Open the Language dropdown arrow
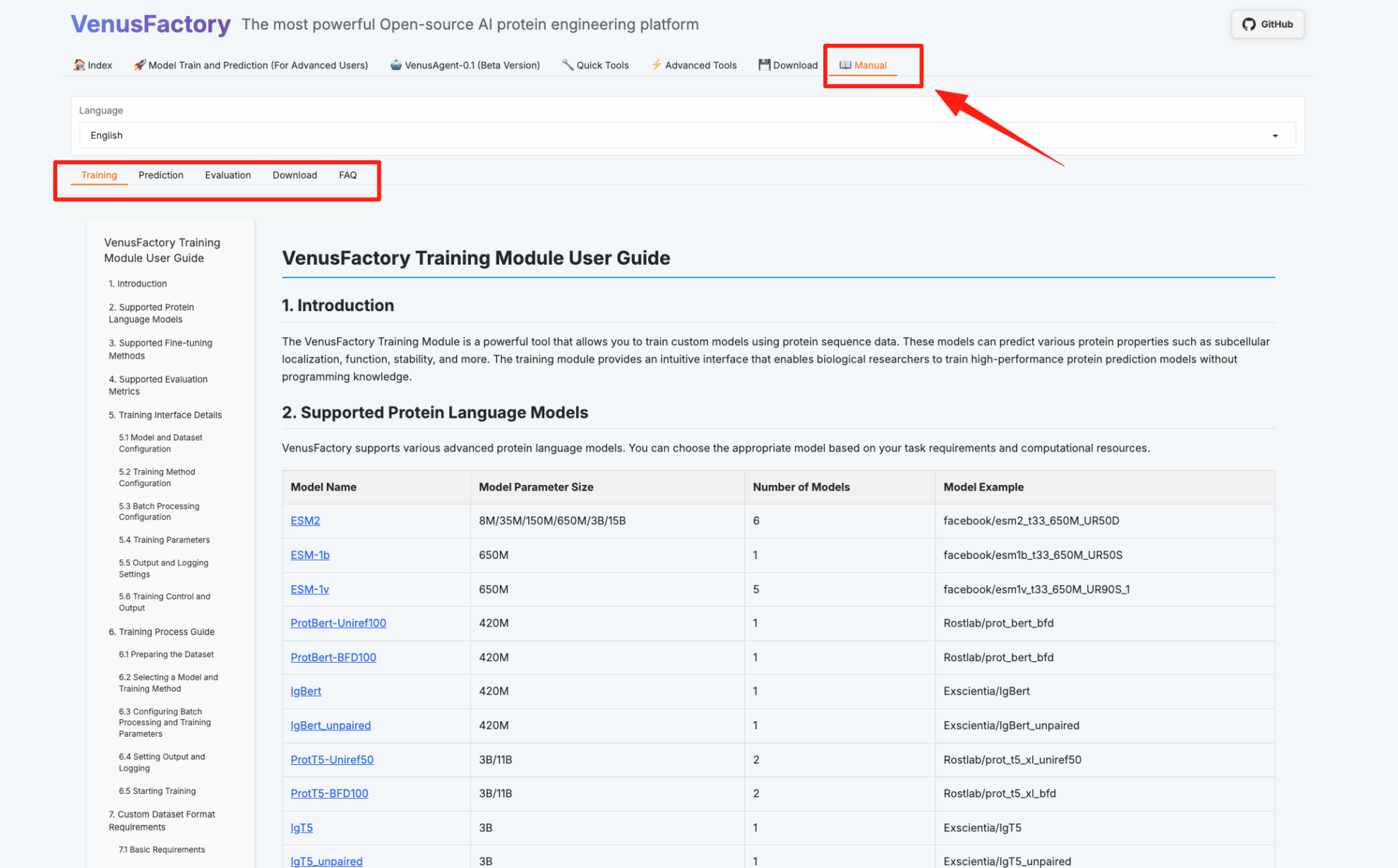This screenshot has height=868, width=1398. coord(1275,135)
